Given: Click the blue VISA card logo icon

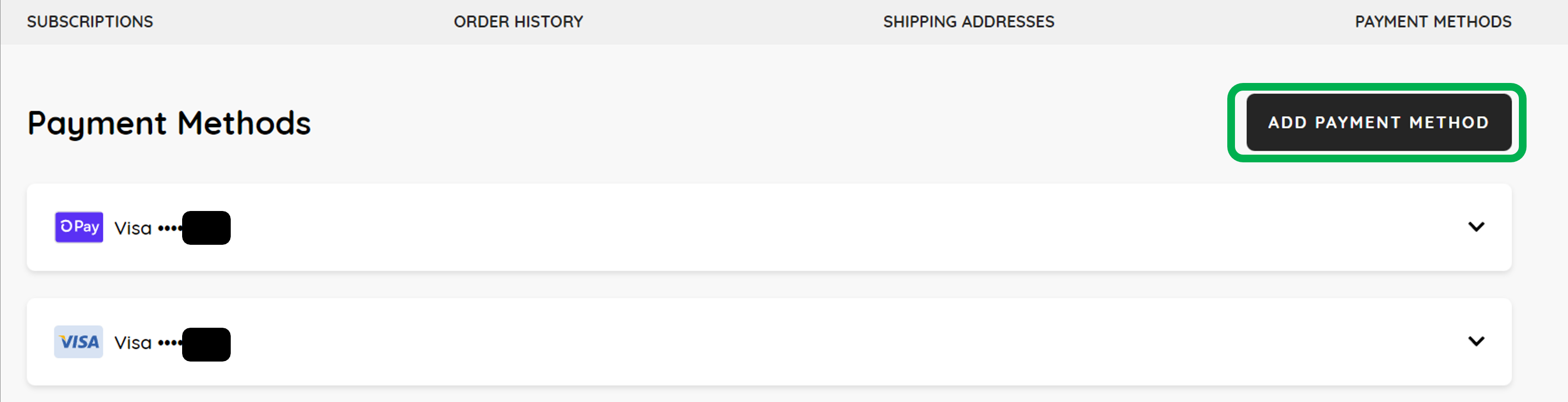Looking at the screenshot, I should 78,342.
